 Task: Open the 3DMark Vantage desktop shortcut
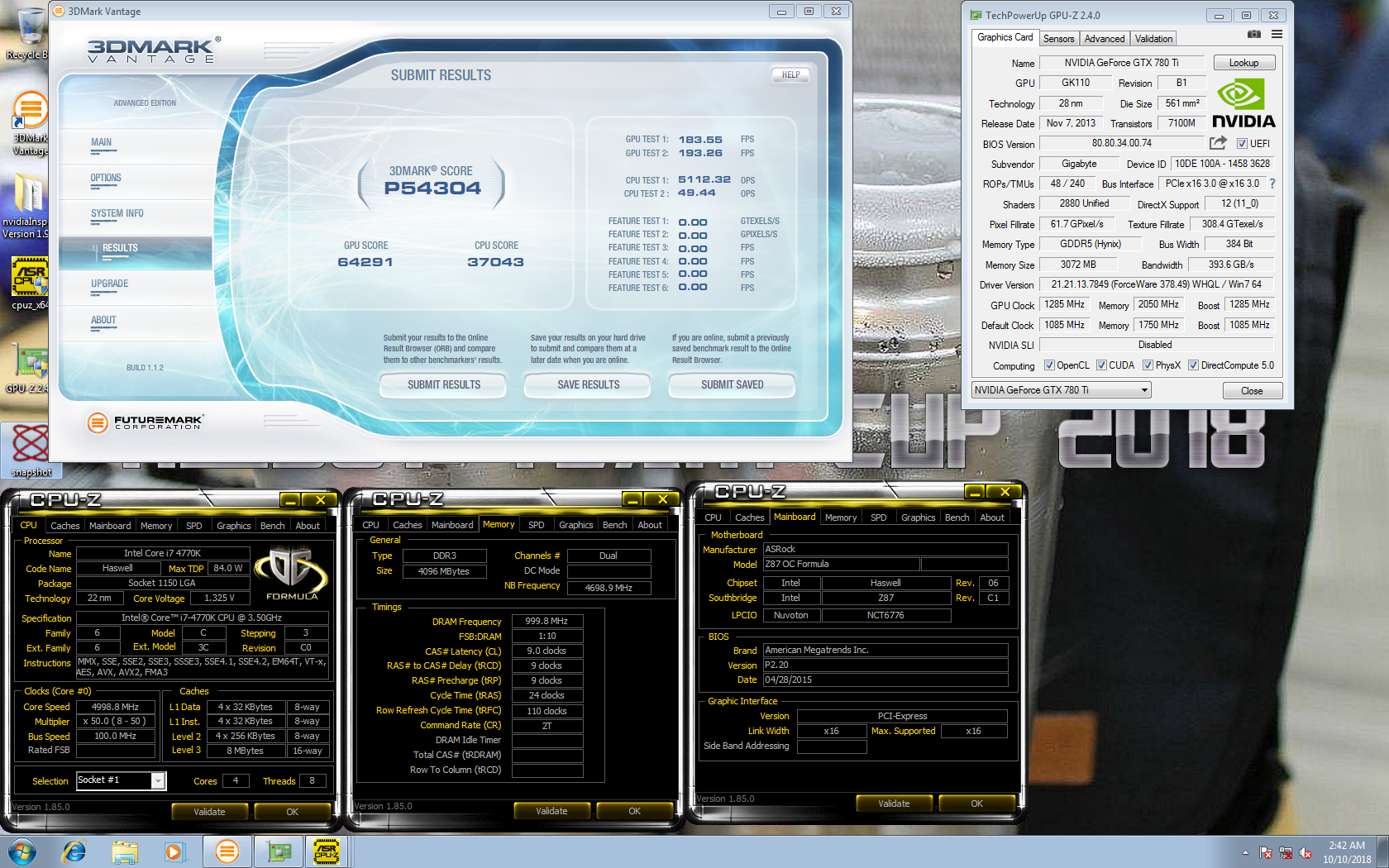coord(30,123)
